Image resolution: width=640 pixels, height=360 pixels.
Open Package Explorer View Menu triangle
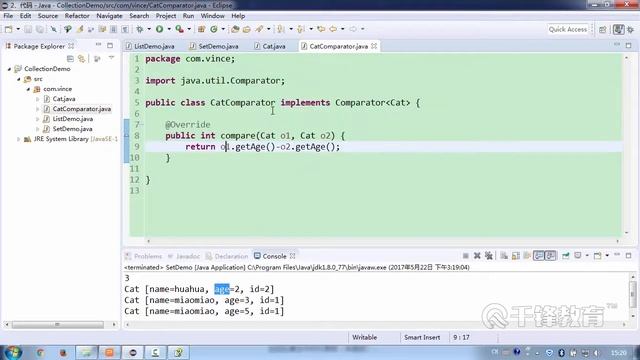point(111,58)
